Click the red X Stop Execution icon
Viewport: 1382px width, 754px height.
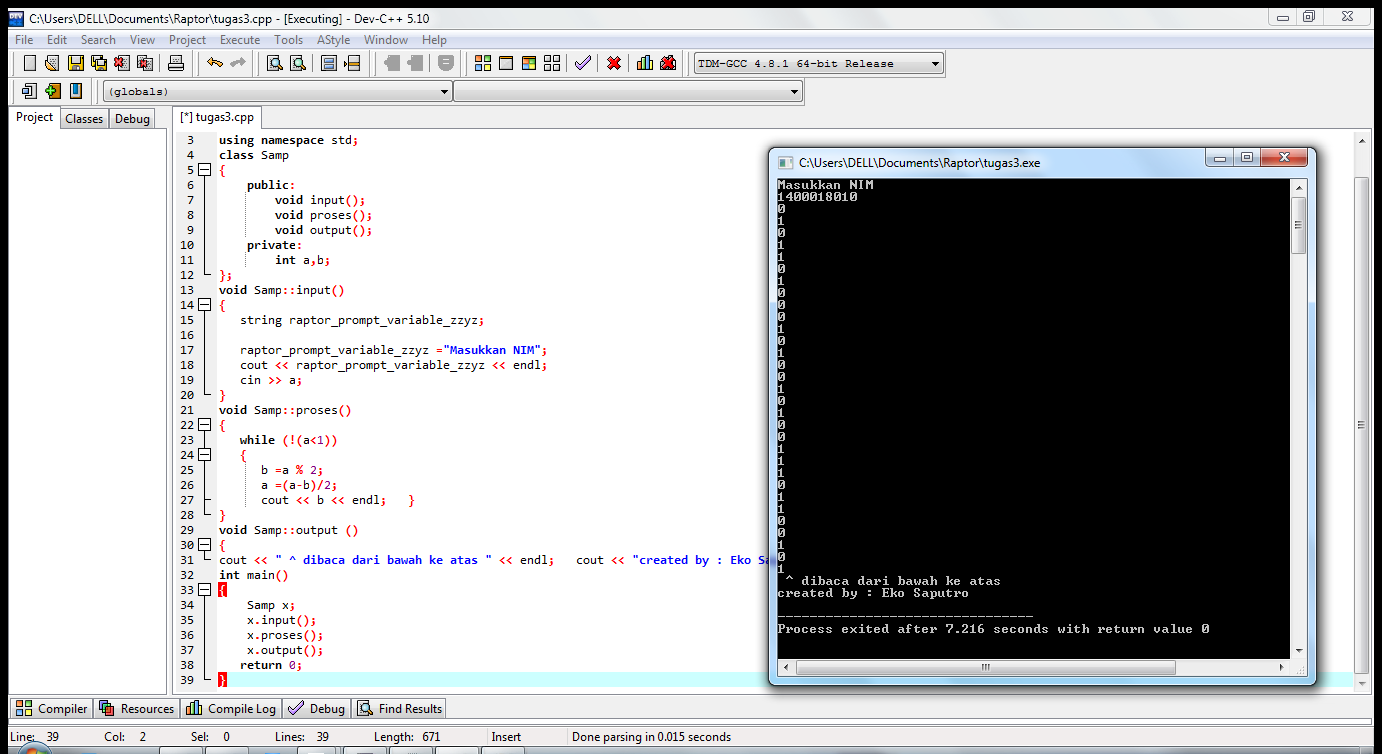[x=614, y=63]
